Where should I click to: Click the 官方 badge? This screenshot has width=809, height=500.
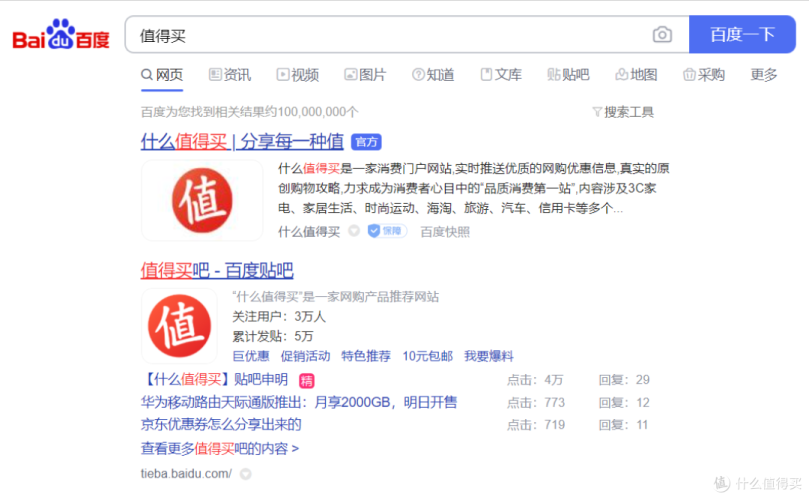point(366,142)
